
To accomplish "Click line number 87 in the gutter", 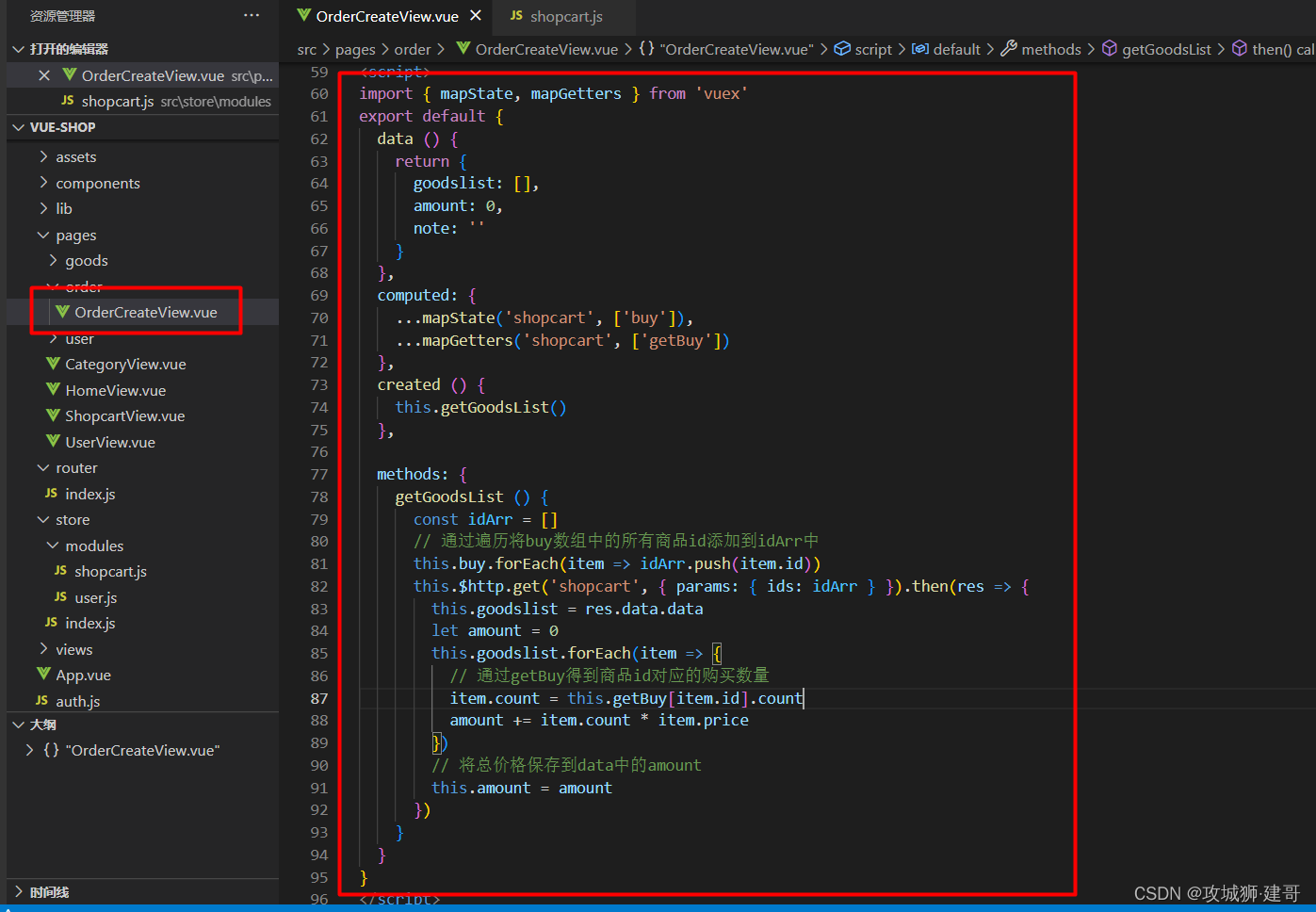I will pyautogui.click(x=319, y=698).
